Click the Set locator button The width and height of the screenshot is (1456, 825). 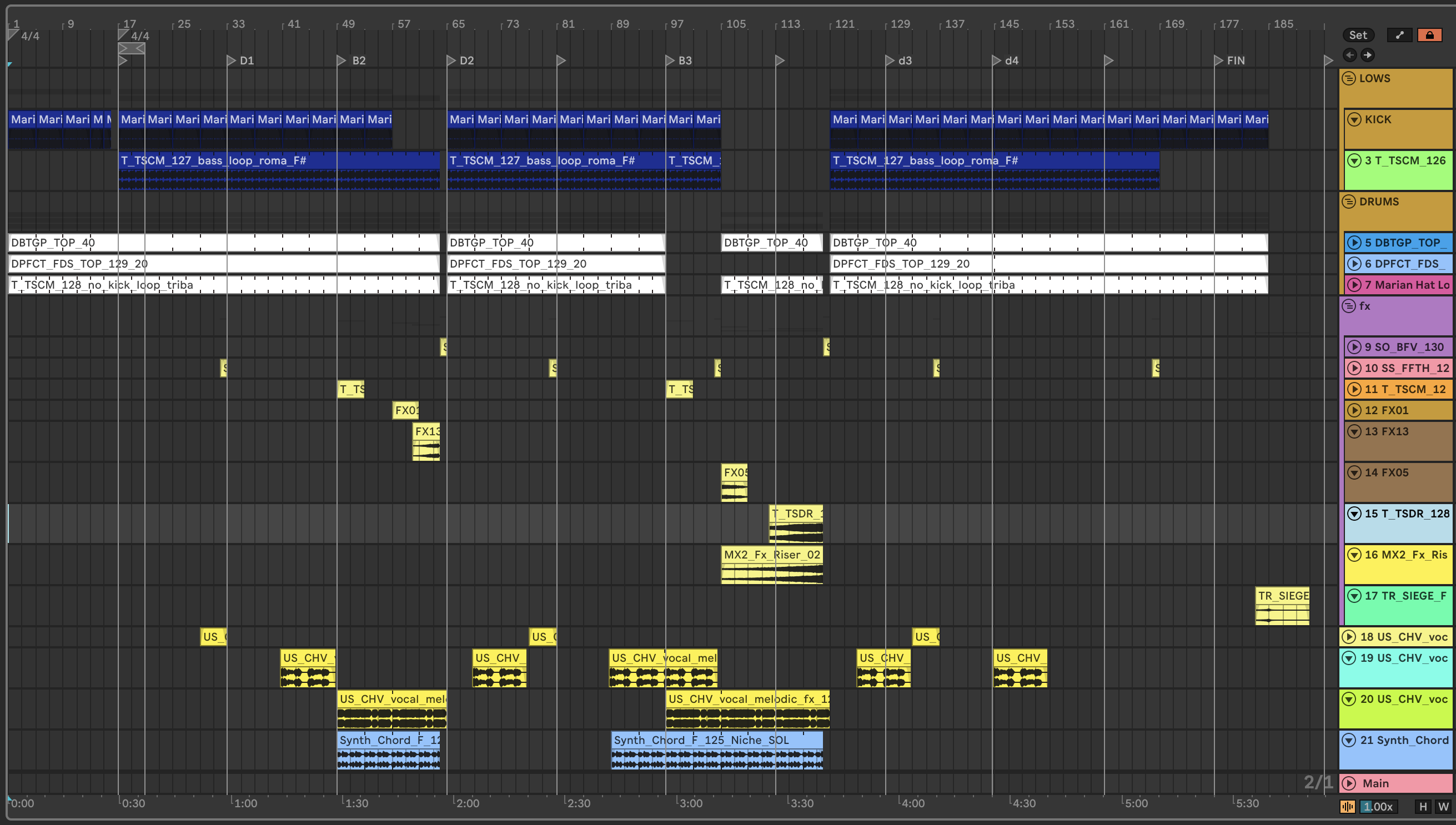(x=1357, y=35)
